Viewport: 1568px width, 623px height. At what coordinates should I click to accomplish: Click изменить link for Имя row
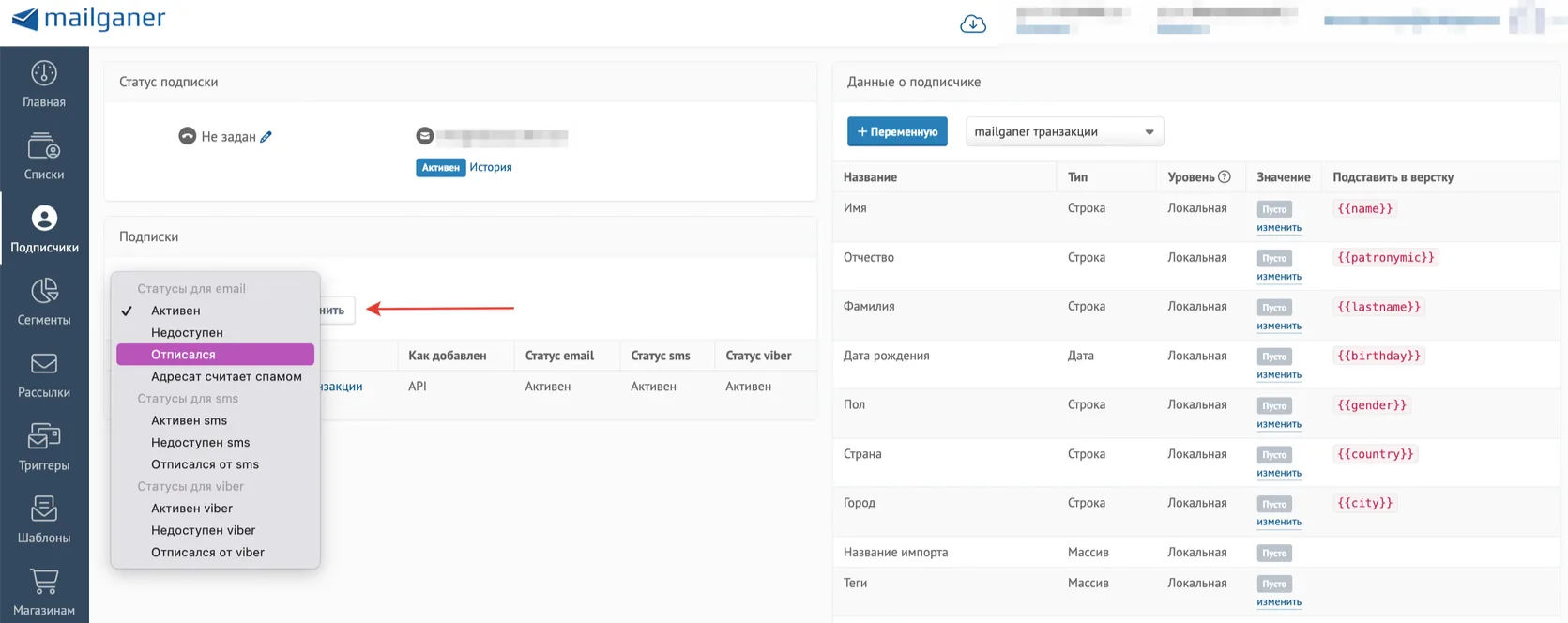(x=1279, y=228)
